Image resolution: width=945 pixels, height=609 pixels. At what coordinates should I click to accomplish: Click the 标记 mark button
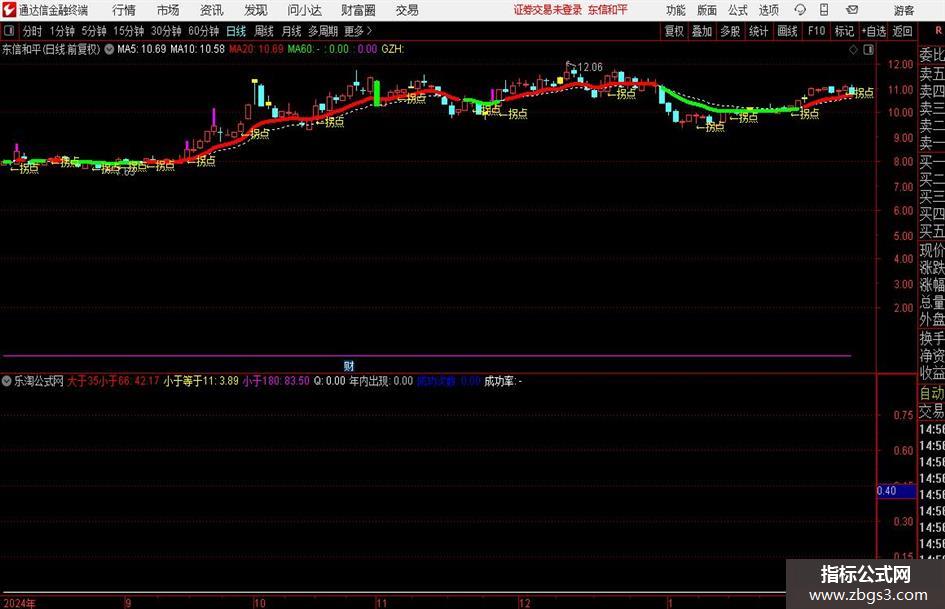tap(844, 31)
